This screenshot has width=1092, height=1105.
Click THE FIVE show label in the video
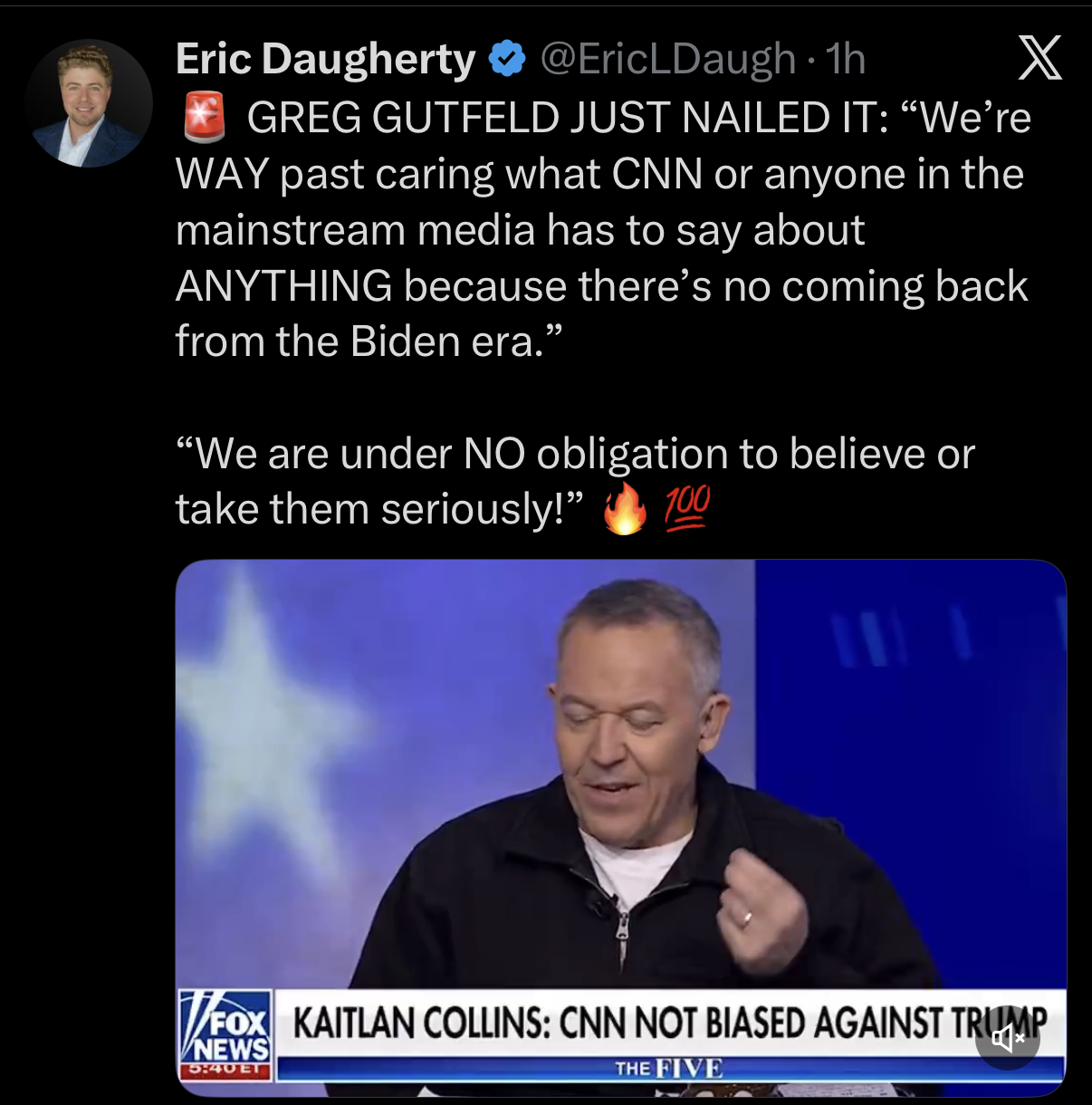click(669, 1068)
